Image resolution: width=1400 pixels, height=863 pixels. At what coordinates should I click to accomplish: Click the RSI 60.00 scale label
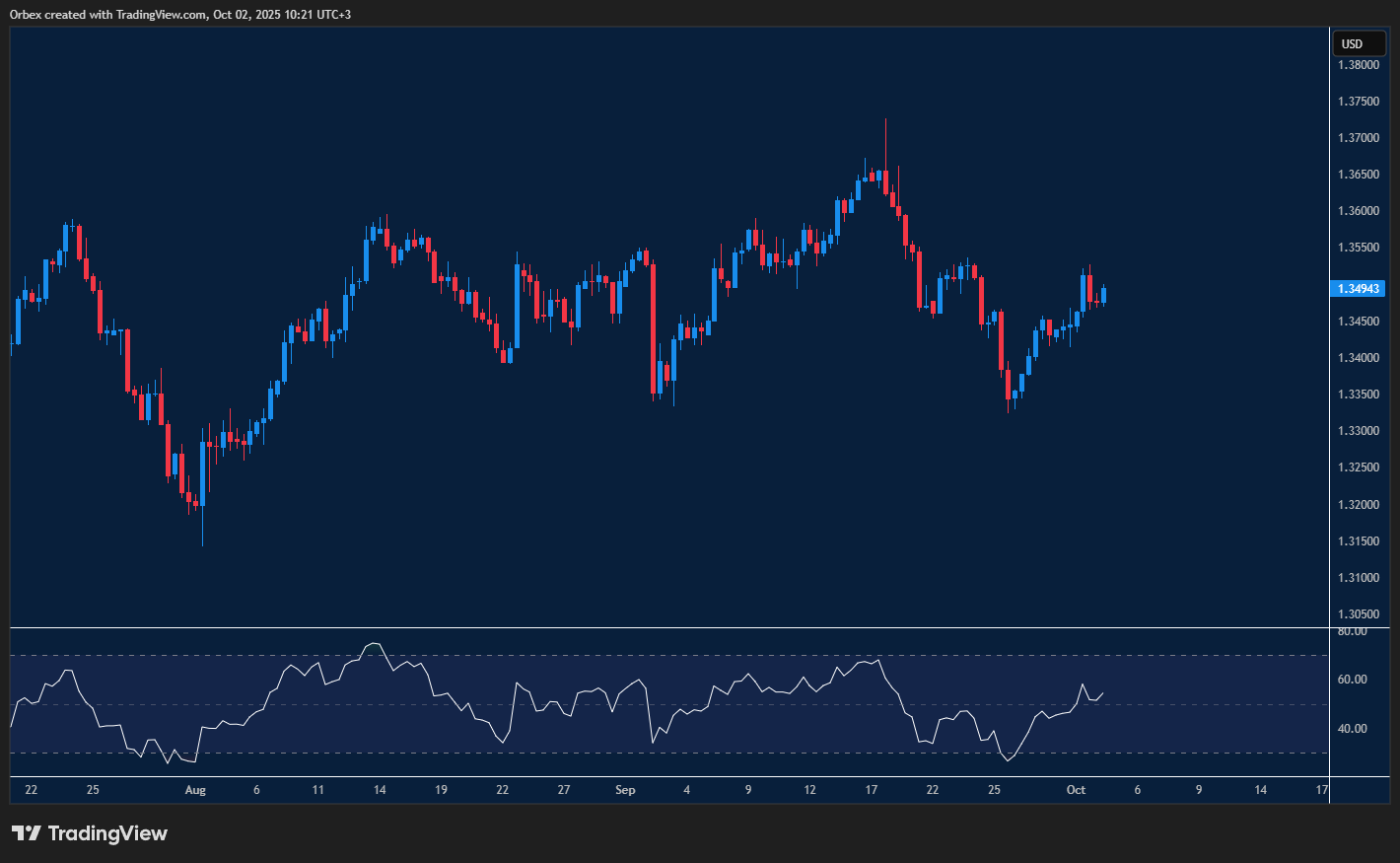click(1352, 680)
